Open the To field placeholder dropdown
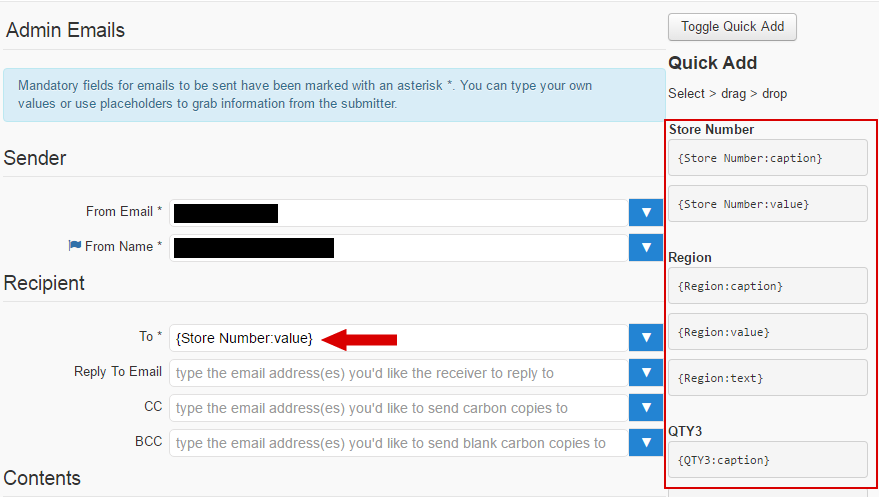 pyautogui.click(x=646, y=338)
